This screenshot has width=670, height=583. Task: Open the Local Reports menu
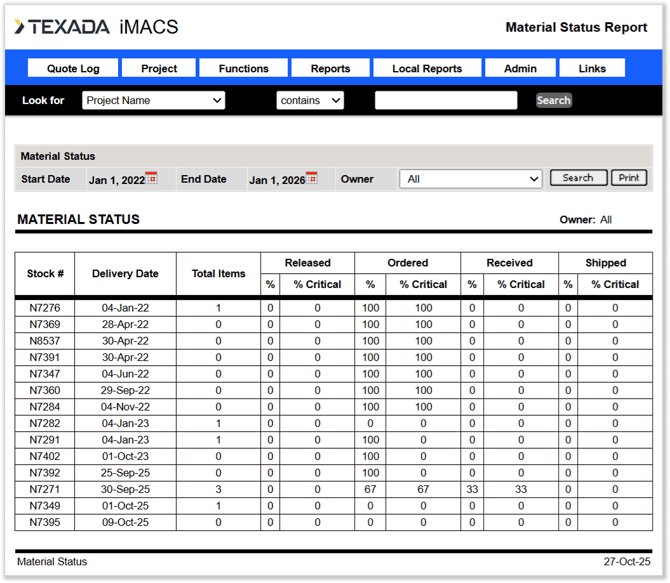point(427,69)
